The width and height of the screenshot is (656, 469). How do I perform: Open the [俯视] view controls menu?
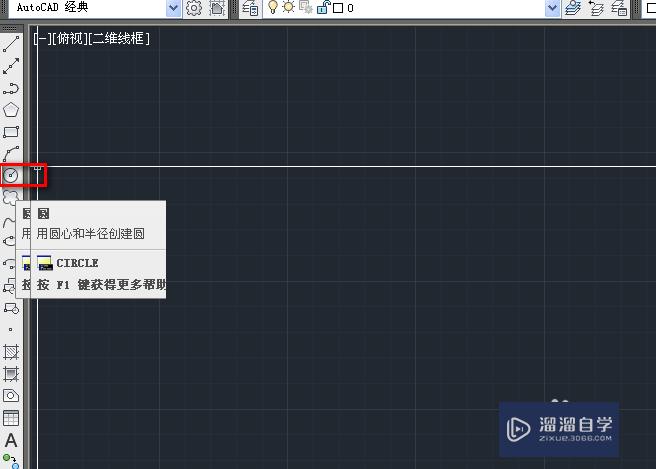click(x=69, y=38)
